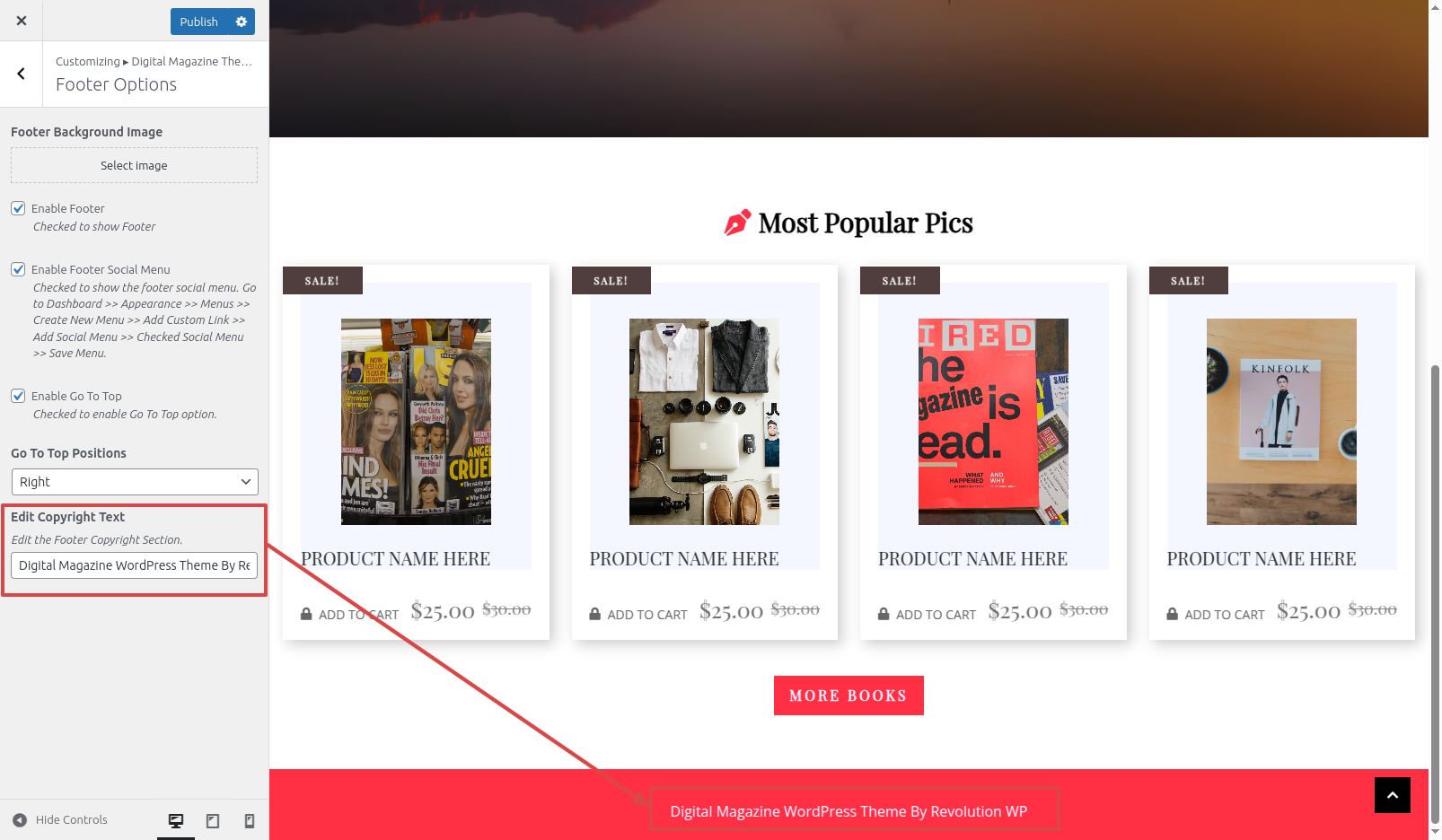Collapse sidebar via Hide Controls icon

[20, 819]
